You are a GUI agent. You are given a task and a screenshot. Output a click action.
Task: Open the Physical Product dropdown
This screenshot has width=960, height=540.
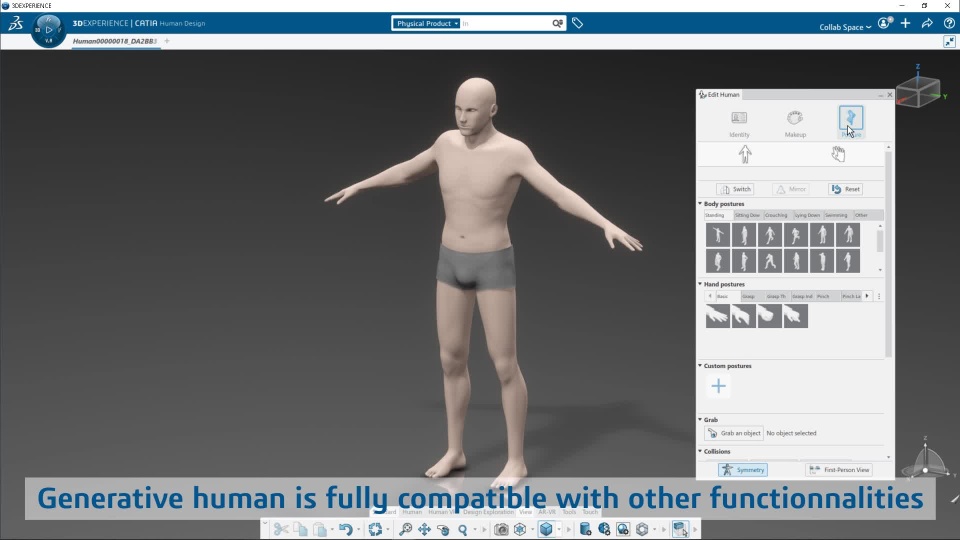point(426,23)
